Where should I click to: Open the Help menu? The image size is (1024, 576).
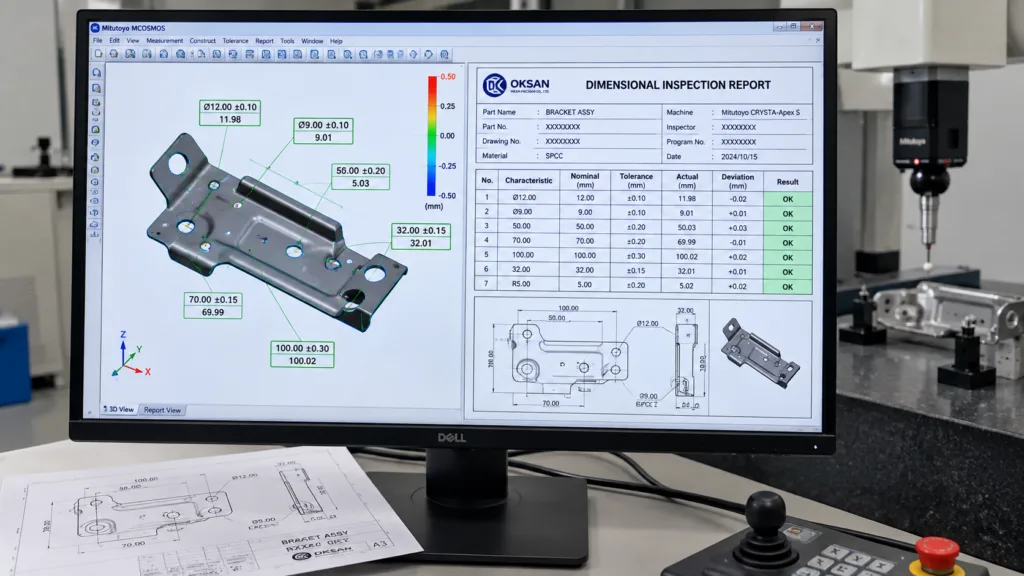336,40
